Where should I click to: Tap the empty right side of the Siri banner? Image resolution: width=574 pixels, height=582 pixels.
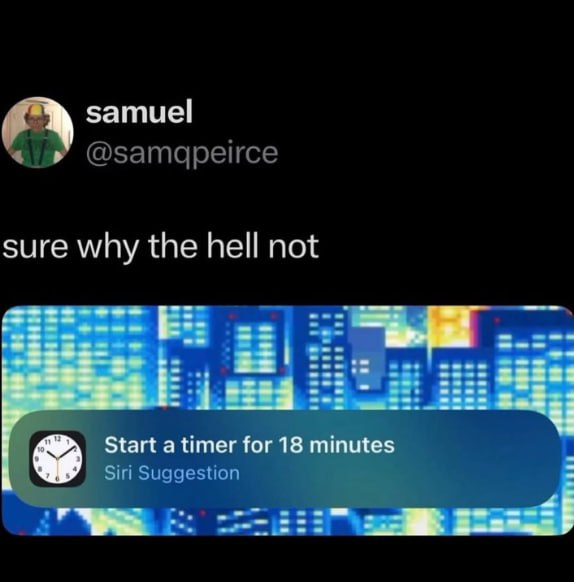(475, 459)
